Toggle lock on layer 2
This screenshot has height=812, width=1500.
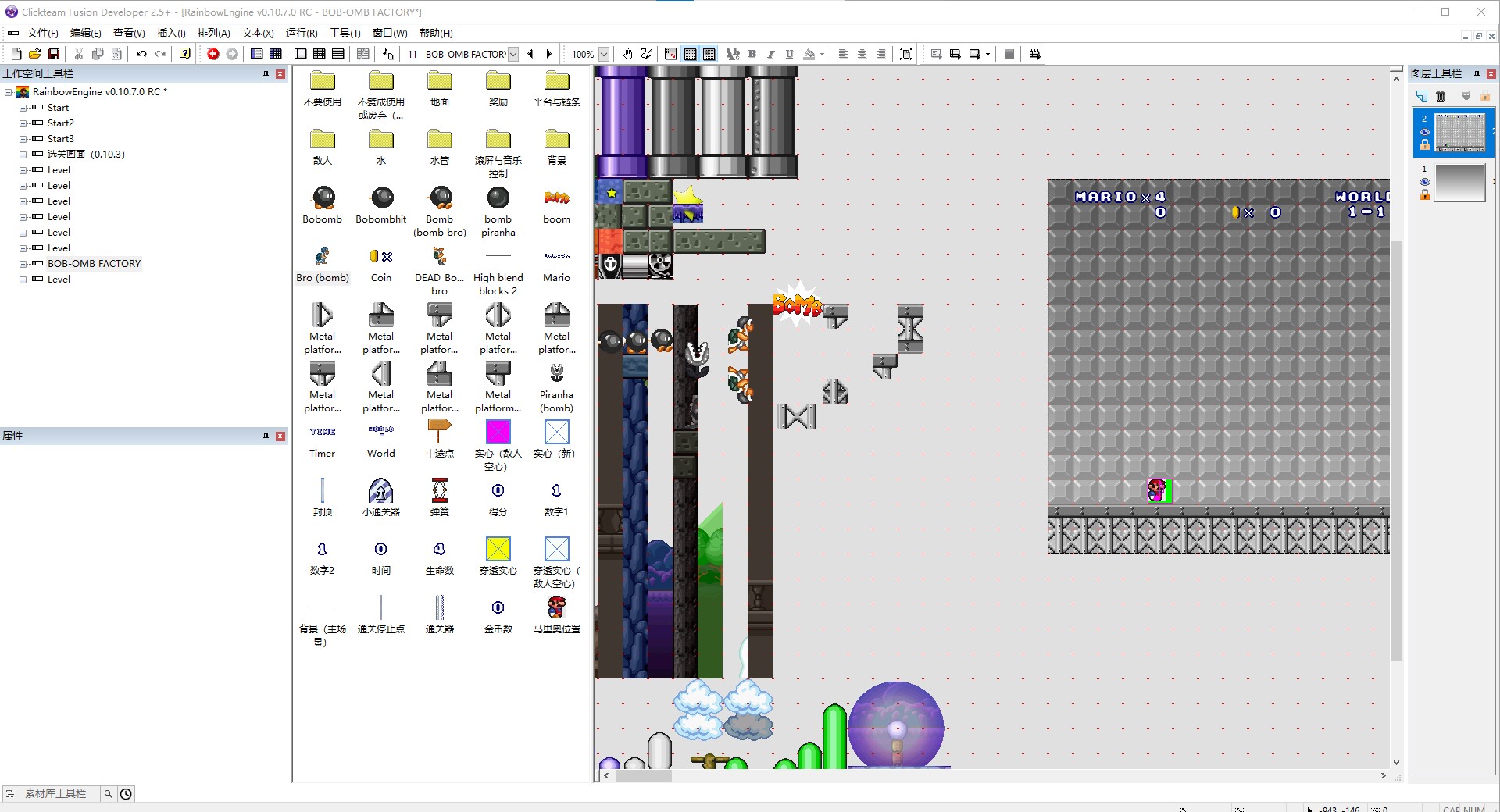pyautogui.click(x=1425, y=144)
